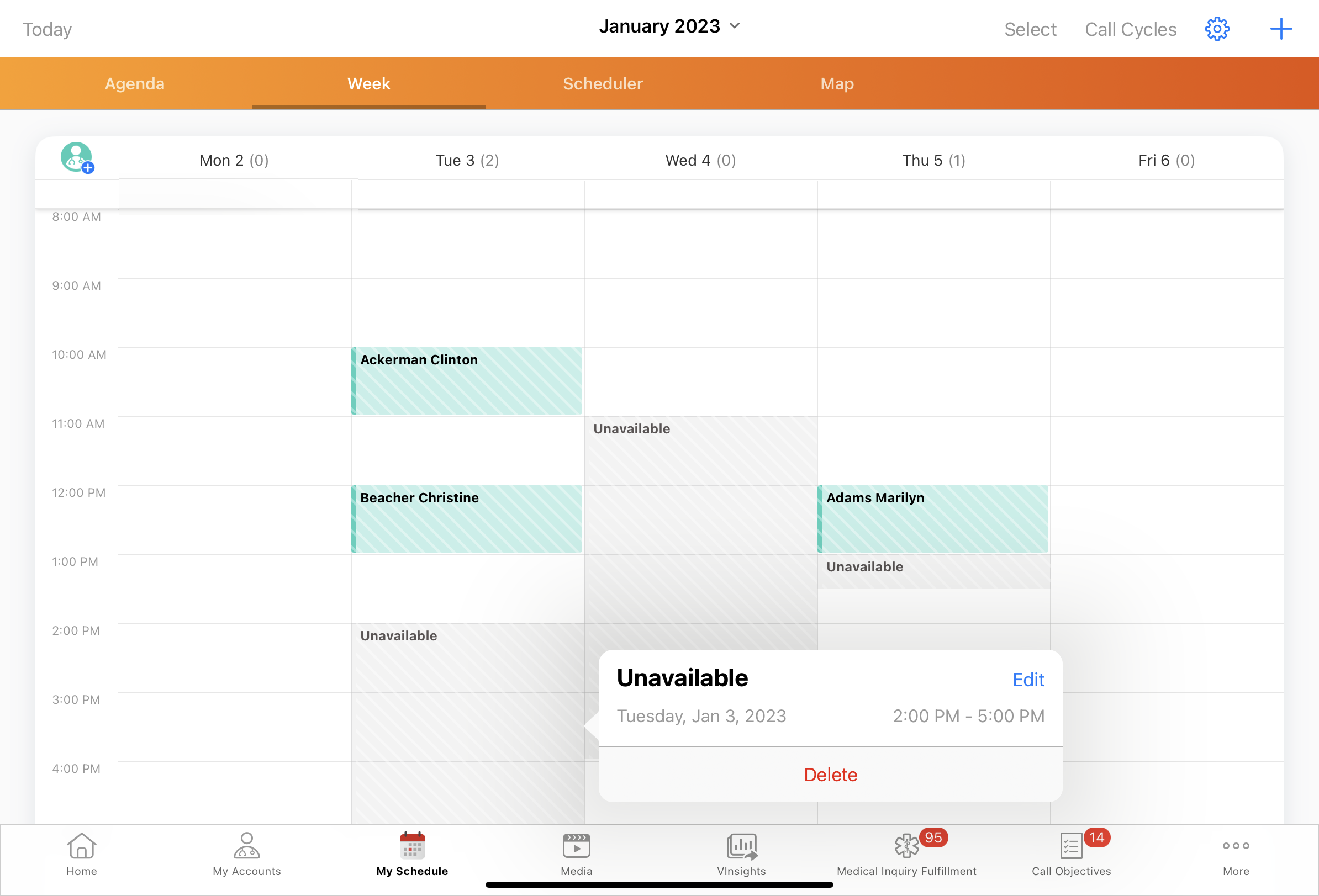
Task: Tap the plus icon to add entry
Action: point(1280,29)
